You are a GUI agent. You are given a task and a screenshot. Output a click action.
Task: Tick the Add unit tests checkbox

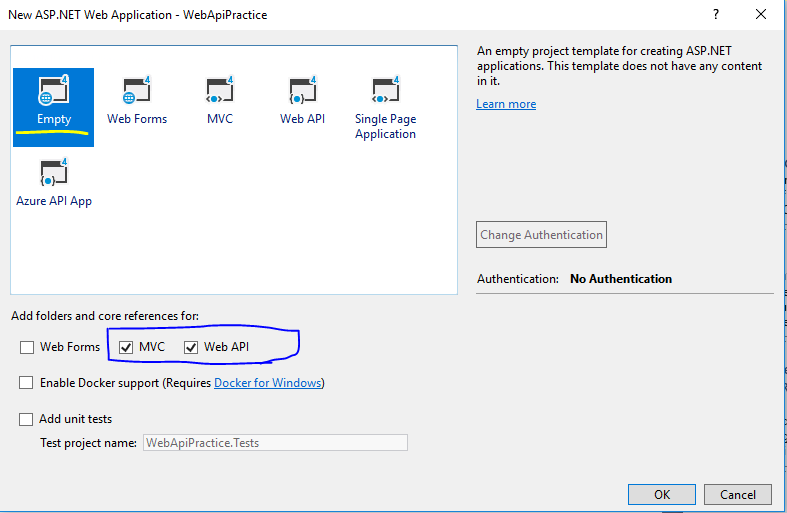tap(26, 419)
